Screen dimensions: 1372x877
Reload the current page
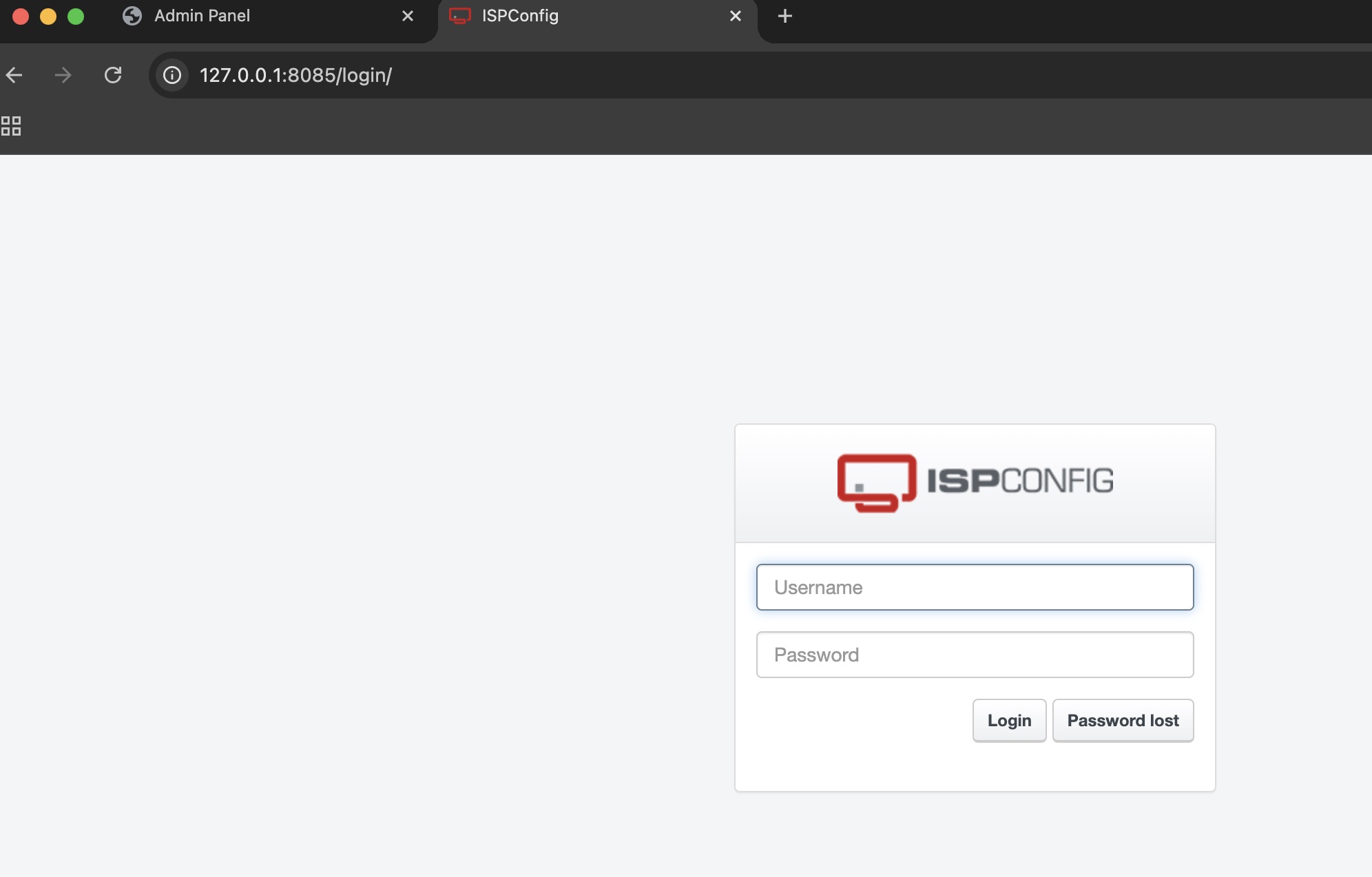pyautogui.click(x=113, y=75)
